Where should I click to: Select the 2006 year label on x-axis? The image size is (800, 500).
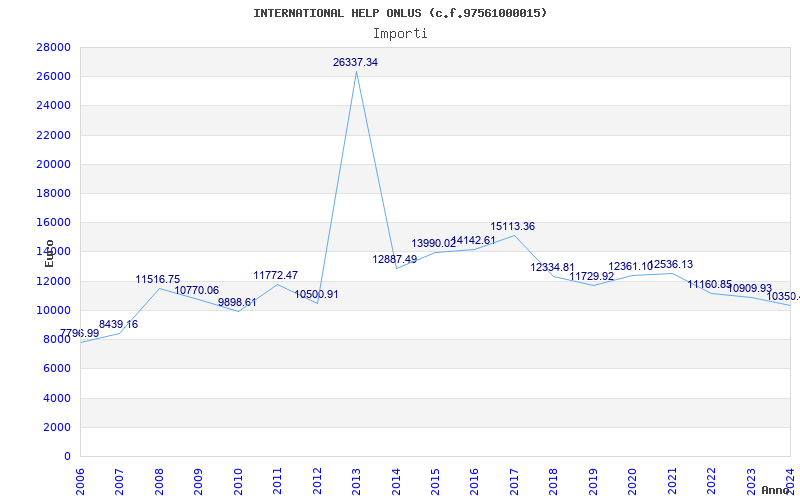pos(81,480)
